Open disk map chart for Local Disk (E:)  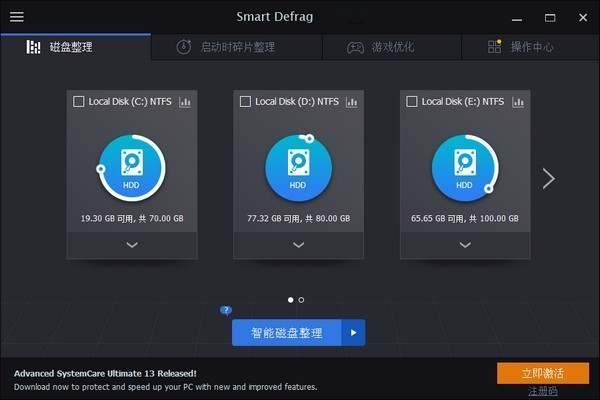coord(518,102)
